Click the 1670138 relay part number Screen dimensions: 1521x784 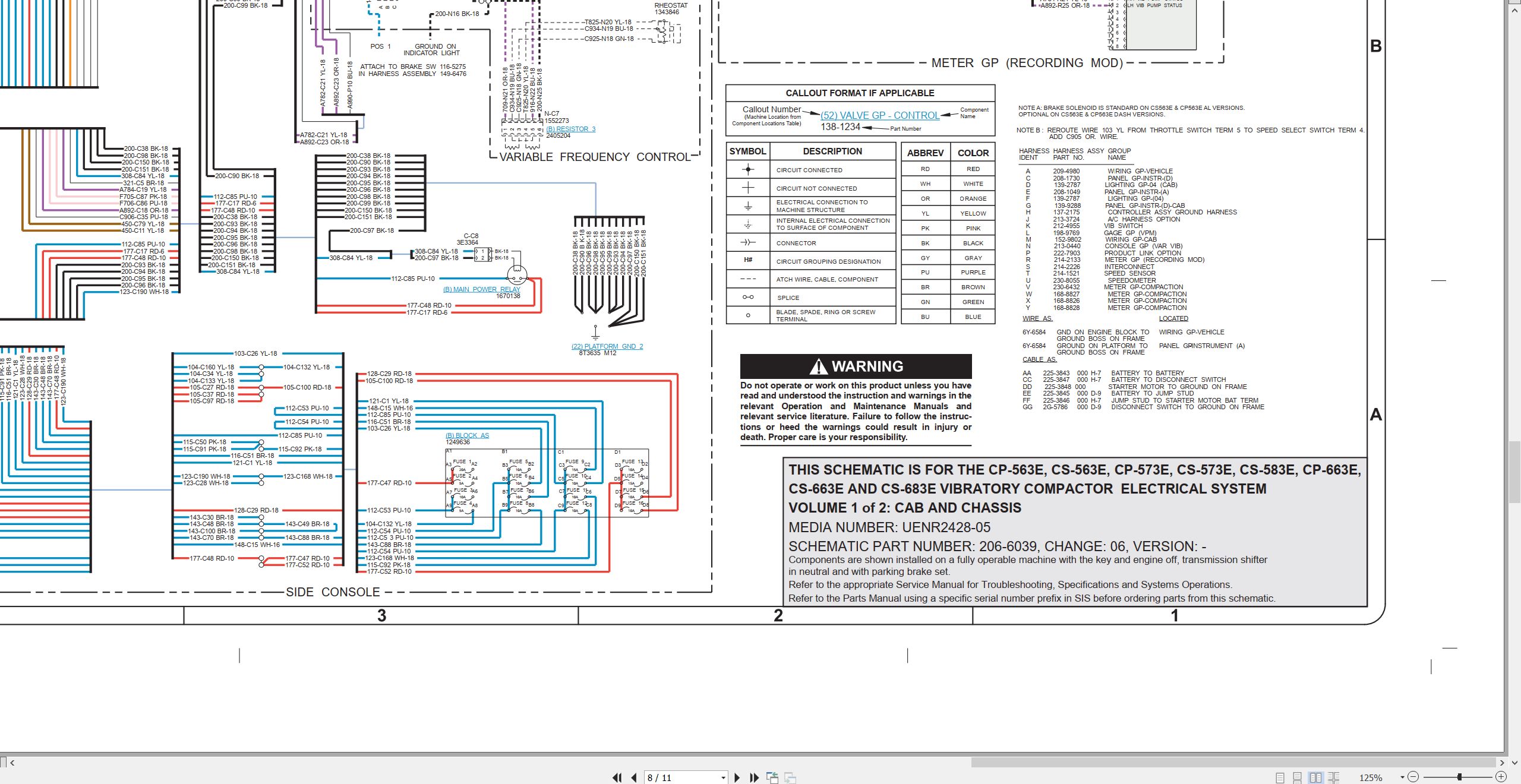pyautogui.click(x=508, y=296)
